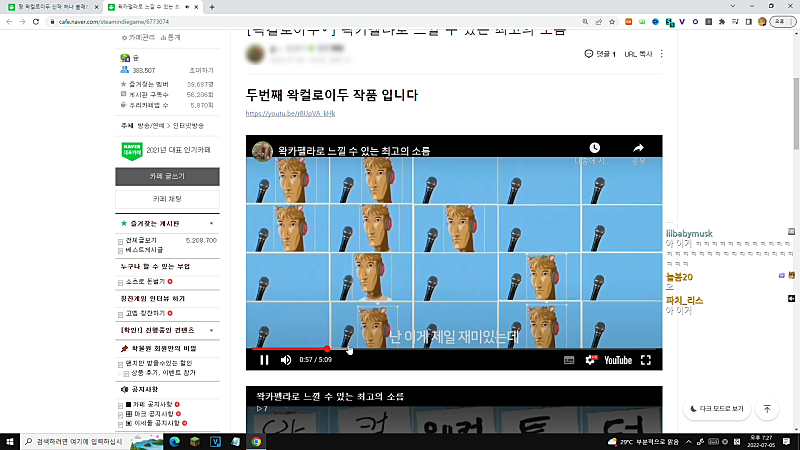Viewport: 800px width, 450px height.
Task: Click the scroll-to-top arrow button
Action: pyautogui.click(x=767, y=409)
